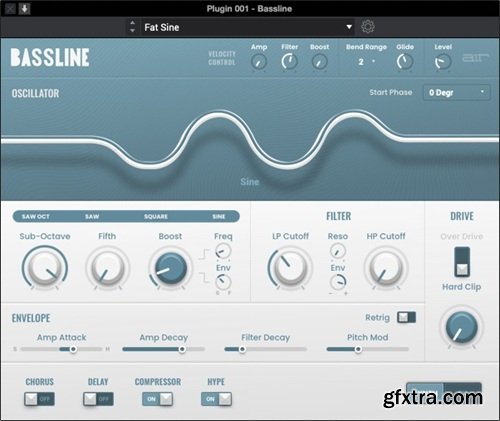Click the Filter Decay slider handle
The image size is (500, 421).
click(x=242, y=349)
